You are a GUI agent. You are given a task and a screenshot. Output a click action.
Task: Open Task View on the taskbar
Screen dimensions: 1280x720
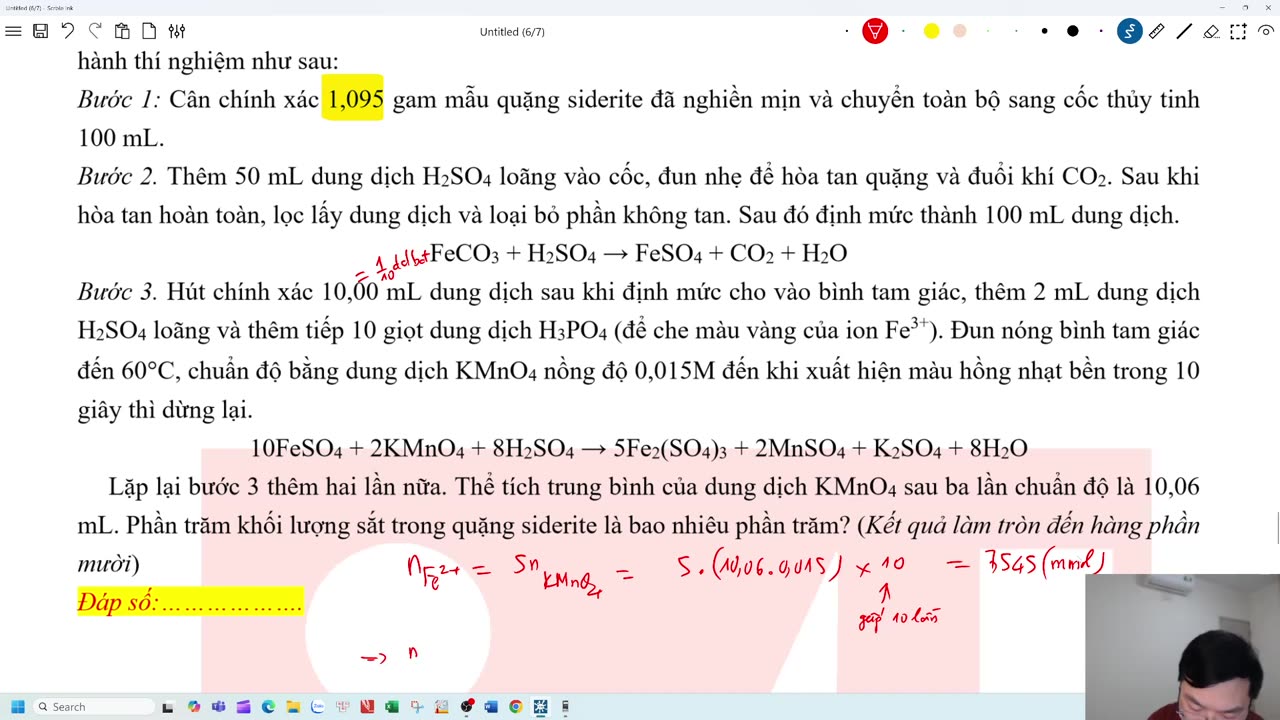coord(168,707)
